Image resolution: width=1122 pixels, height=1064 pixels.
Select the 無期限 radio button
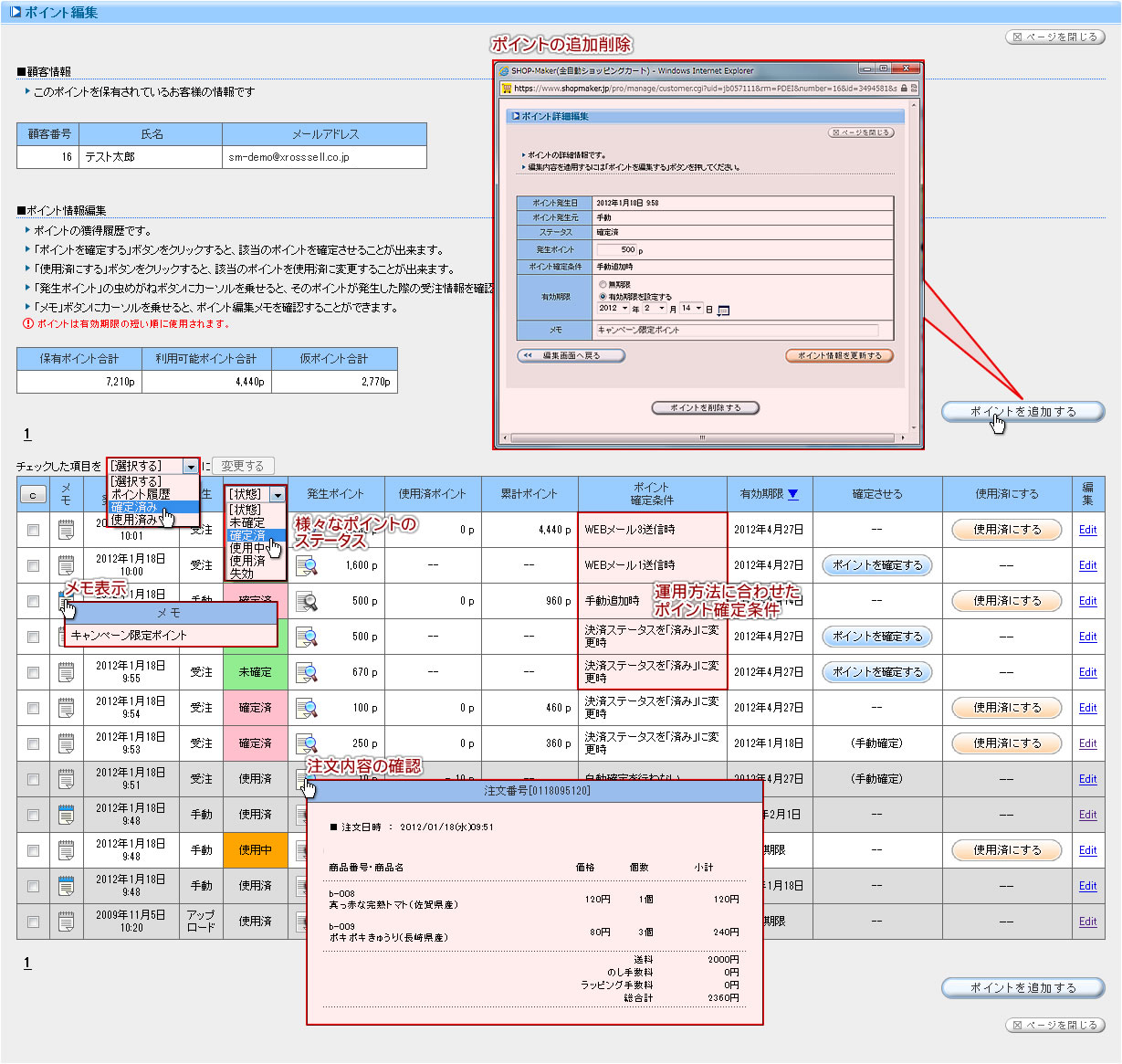[x=603, y=285]
